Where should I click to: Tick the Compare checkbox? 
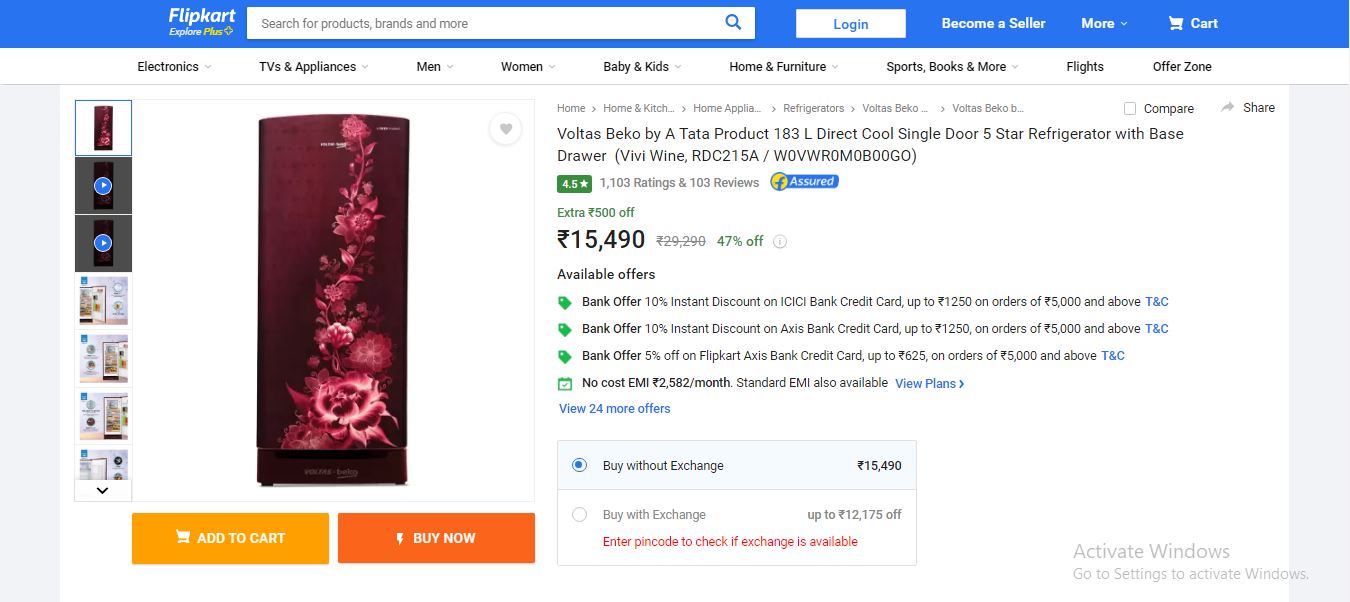[x=1130, y=108]
